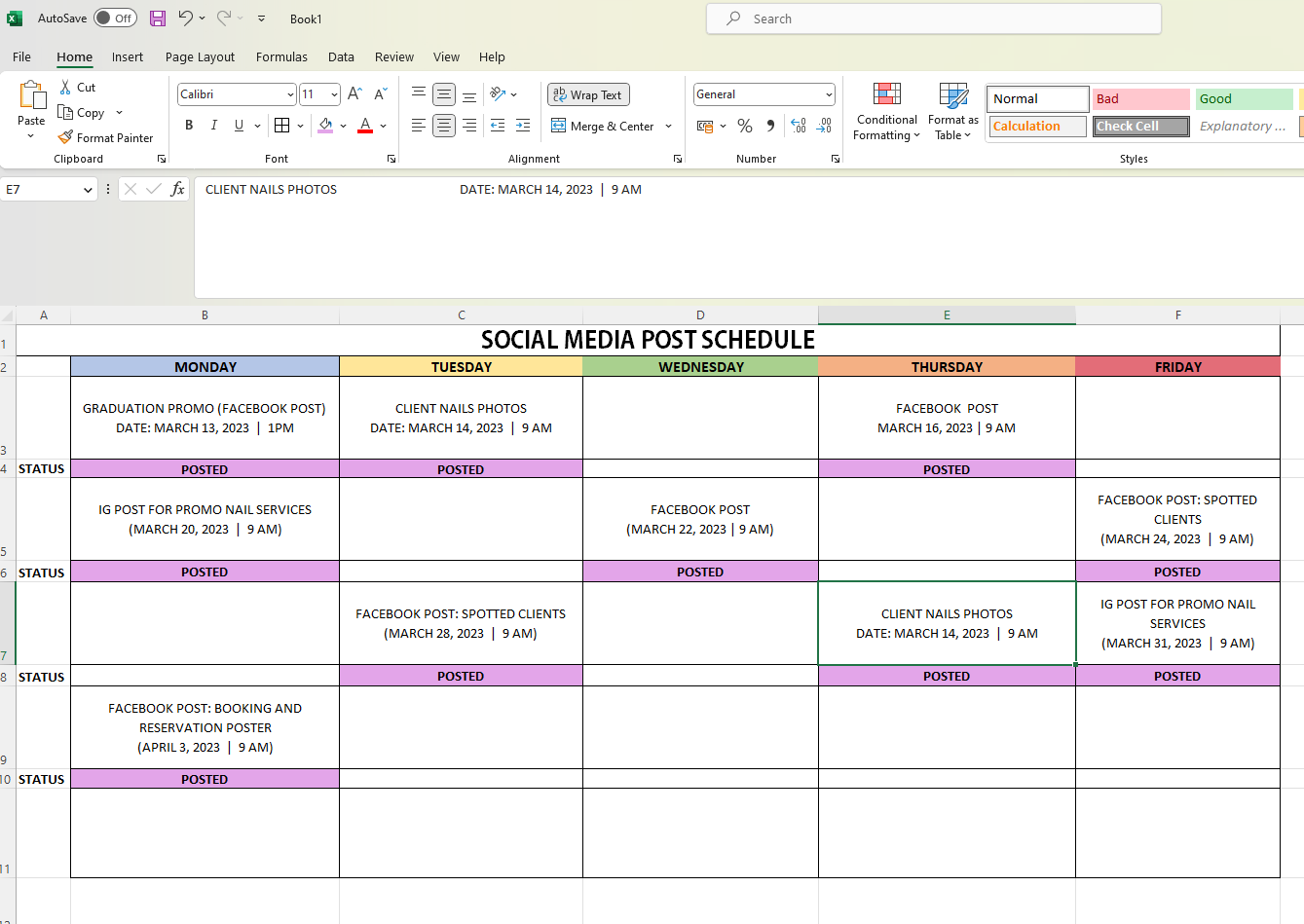Screen dimensions: 1304x924
Task: Toggle Top Align
Action: [419, 94]
